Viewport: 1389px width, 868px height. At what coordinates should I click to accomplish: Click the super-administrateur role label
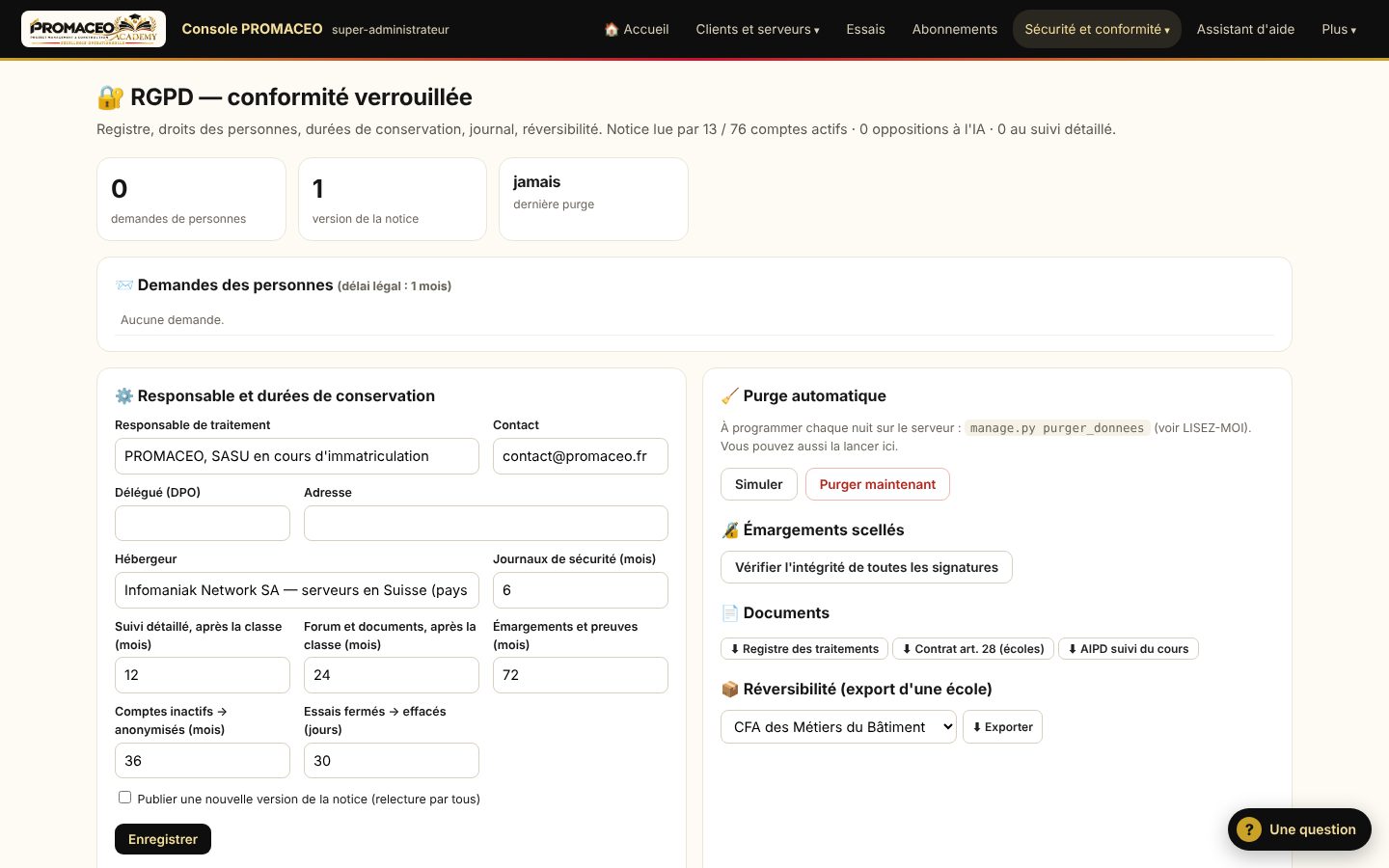tap(391, 30)
